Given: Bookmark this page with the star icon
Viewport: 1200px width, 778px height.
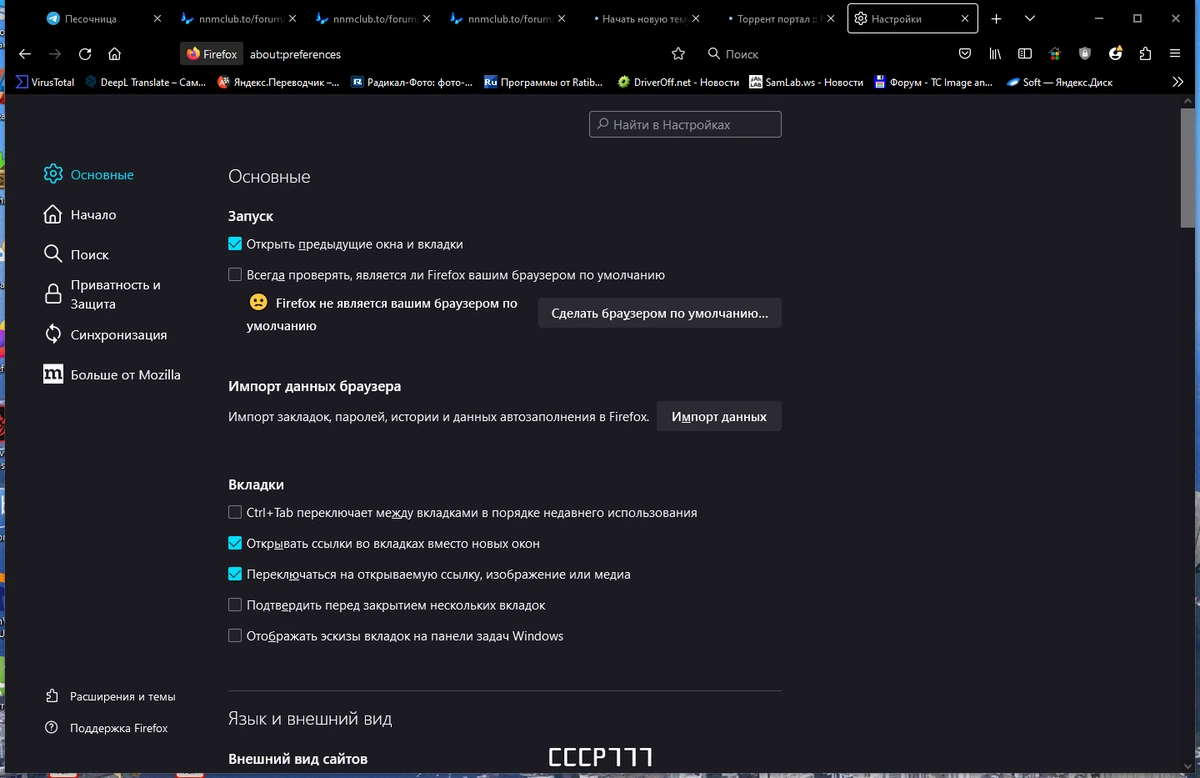Looking at the screenshot, I should tap(678, 54).
